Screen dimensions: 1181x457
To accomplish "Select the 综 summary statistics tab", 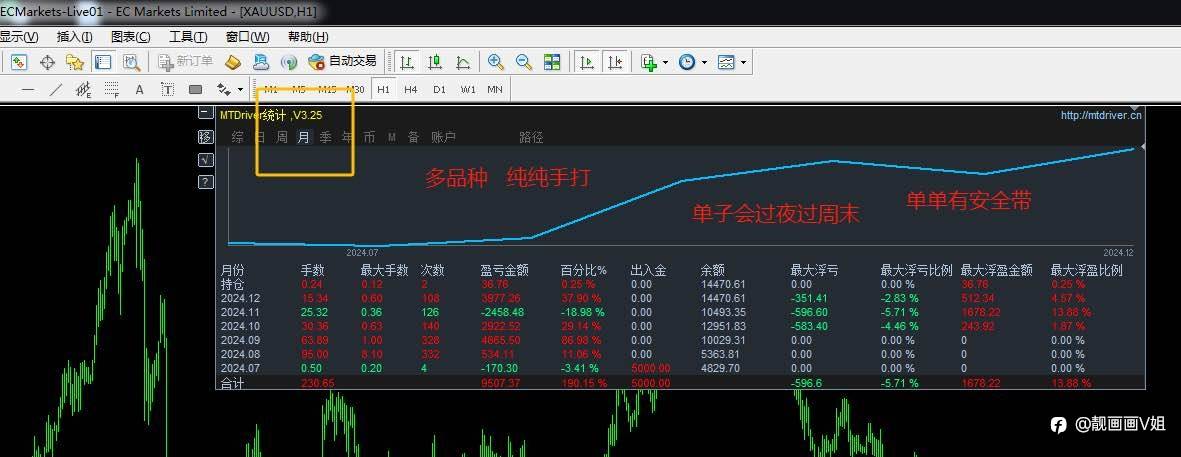I will click(x=237, y=138).
